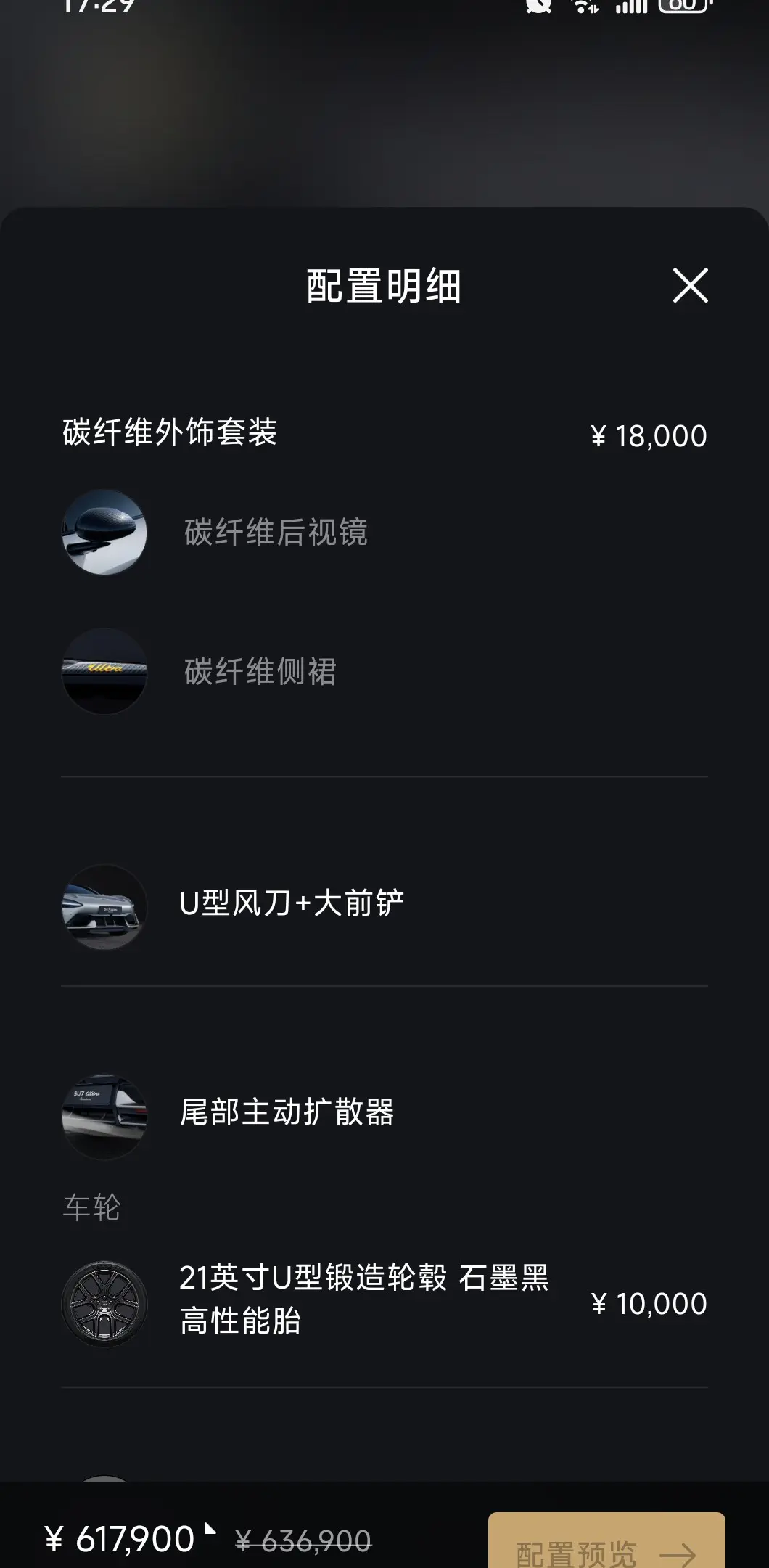The height and width of the screenshot is (1568, 769).
Task: Open the U型风刀 front splitter image
Action: pos(104,907)
